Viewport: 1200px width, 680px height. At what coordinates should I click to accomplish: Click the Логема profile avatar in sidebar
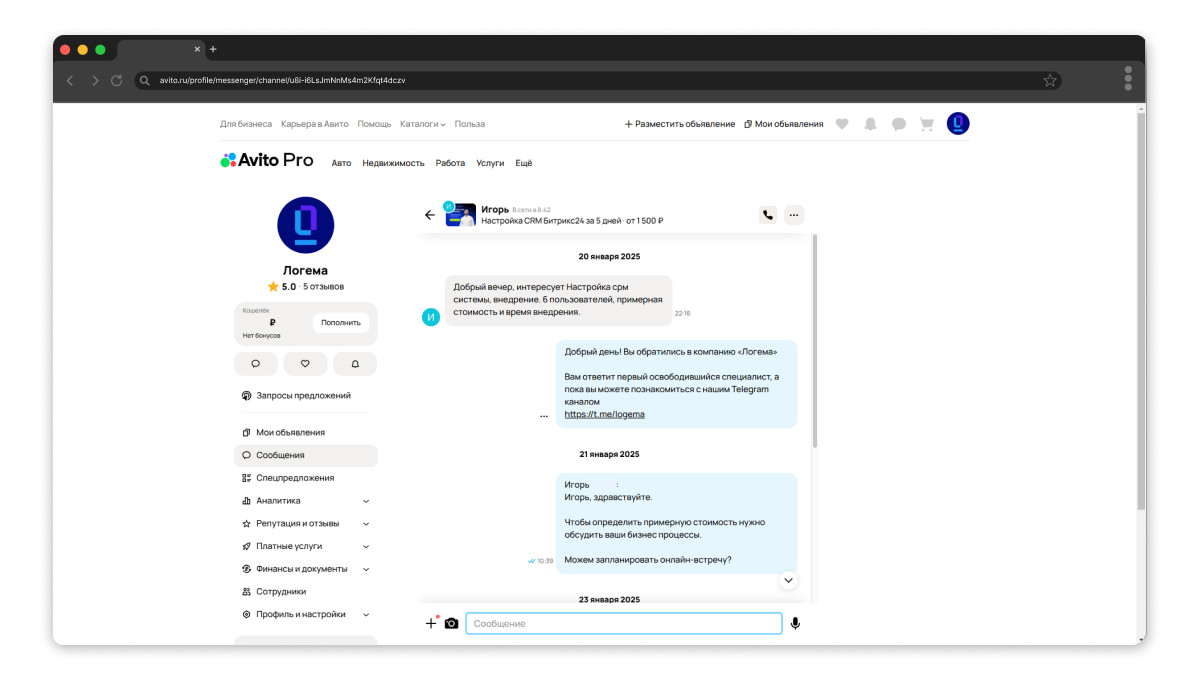305,225
